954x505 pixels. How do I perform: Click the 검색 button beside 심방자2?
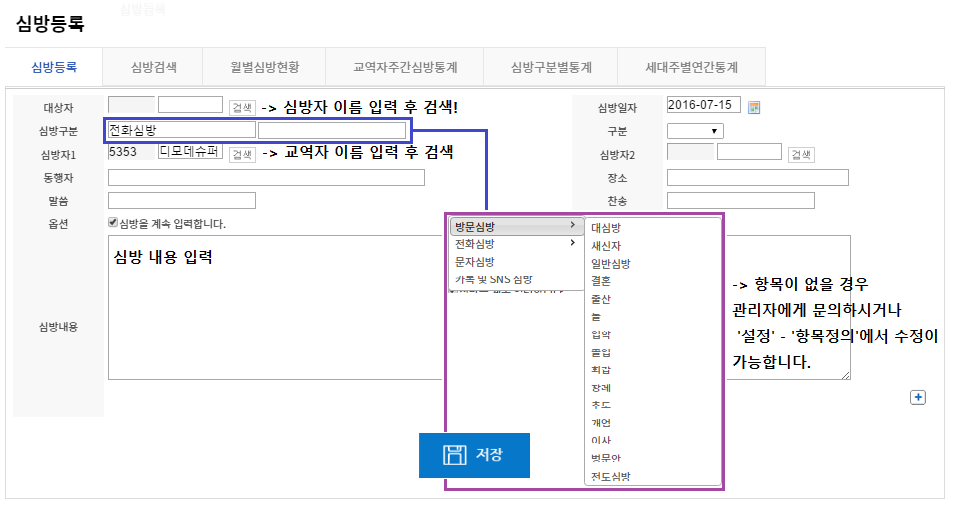pos(801,155)
